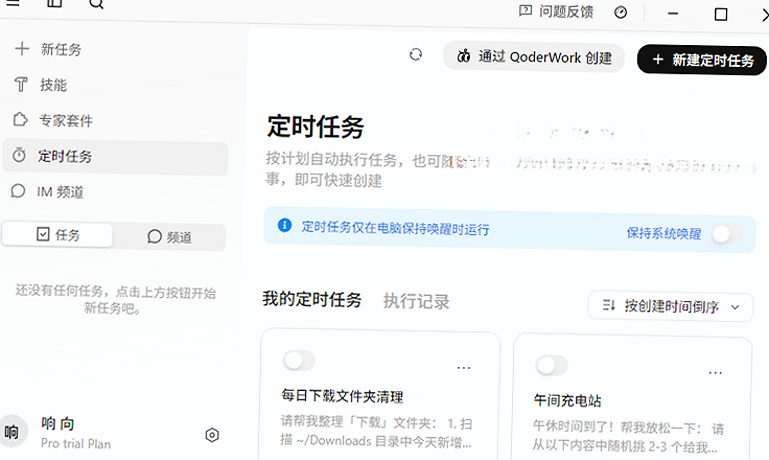Open the gauge usage icon

pyautogui.click(x=620, y=12)
